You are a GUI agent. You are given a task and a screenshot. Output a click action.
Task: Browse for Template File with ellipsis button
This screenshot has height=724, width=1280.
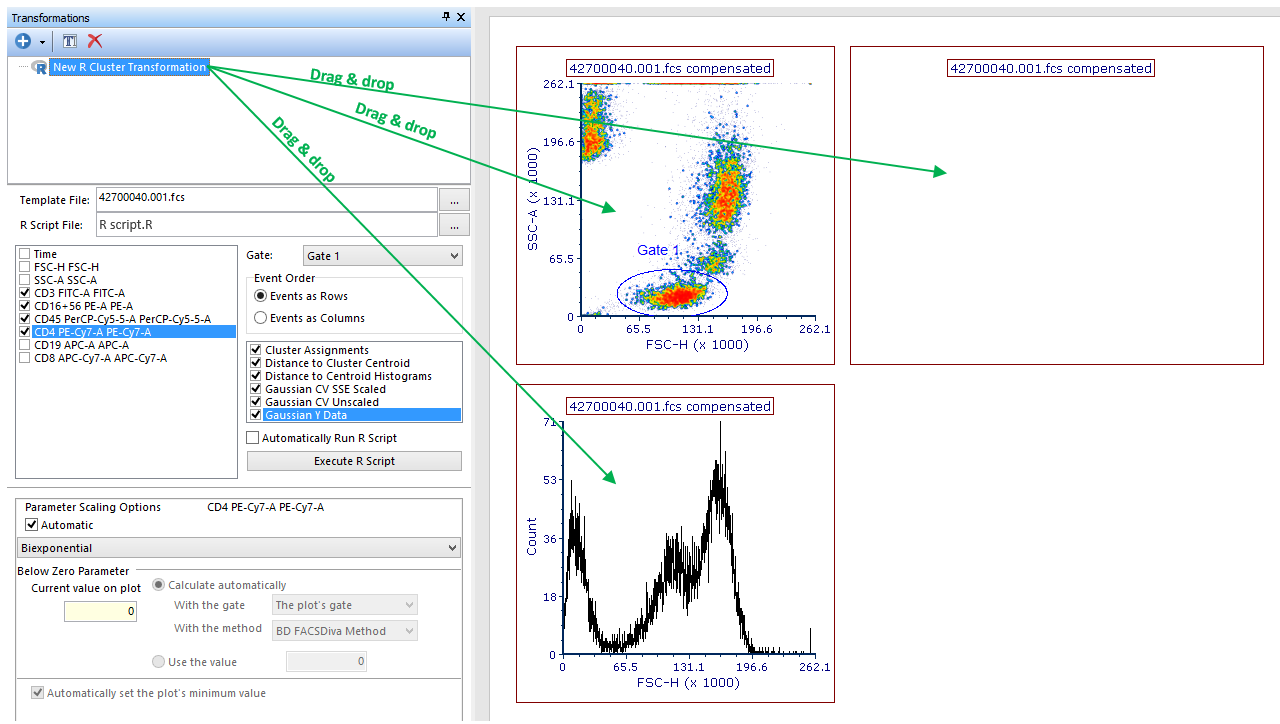pyautogui.click(x=454, y=199)
